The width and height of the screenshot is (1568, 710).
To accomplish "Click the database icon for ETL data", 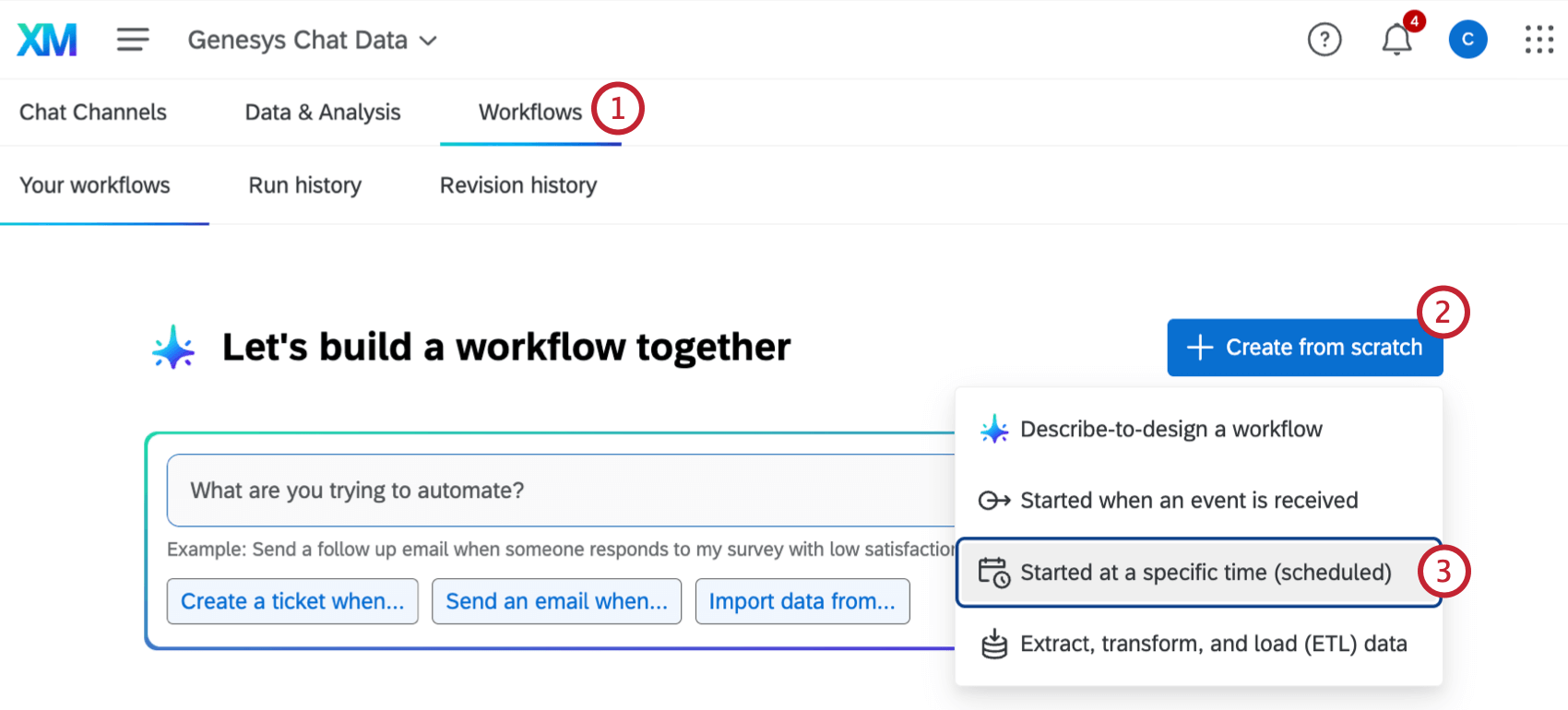I will 994,644.
